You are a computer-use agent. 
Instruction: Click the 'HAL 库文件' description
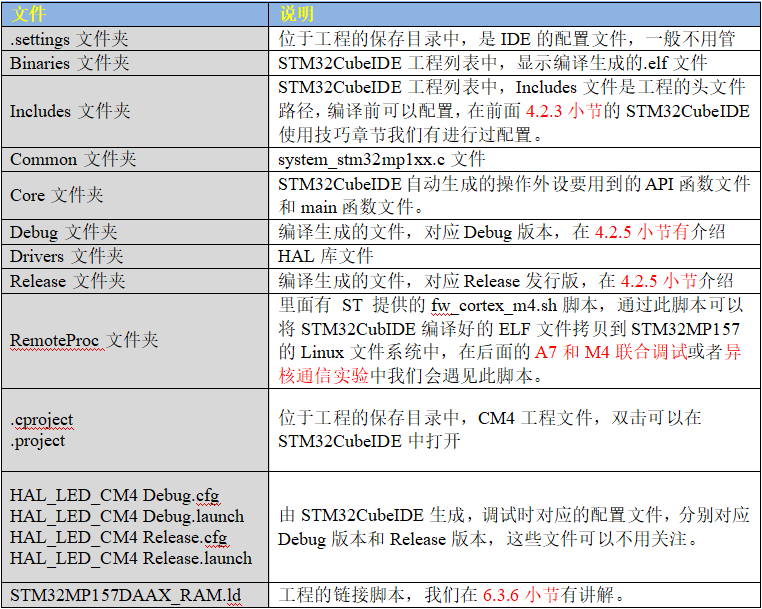pyautogui.click(x=326, y=256)
